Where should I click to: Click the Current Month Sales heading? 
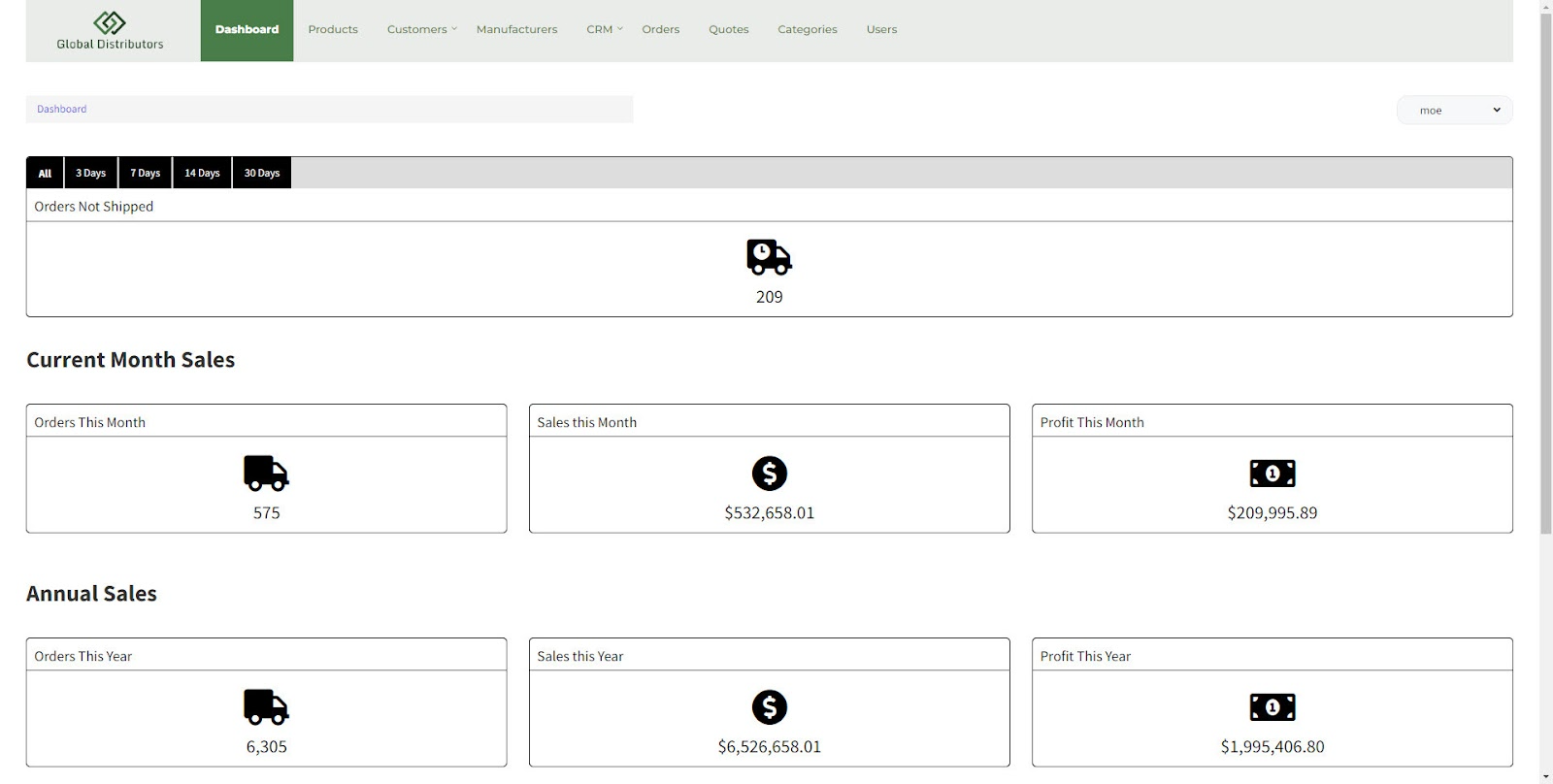[x=130, y=359]
